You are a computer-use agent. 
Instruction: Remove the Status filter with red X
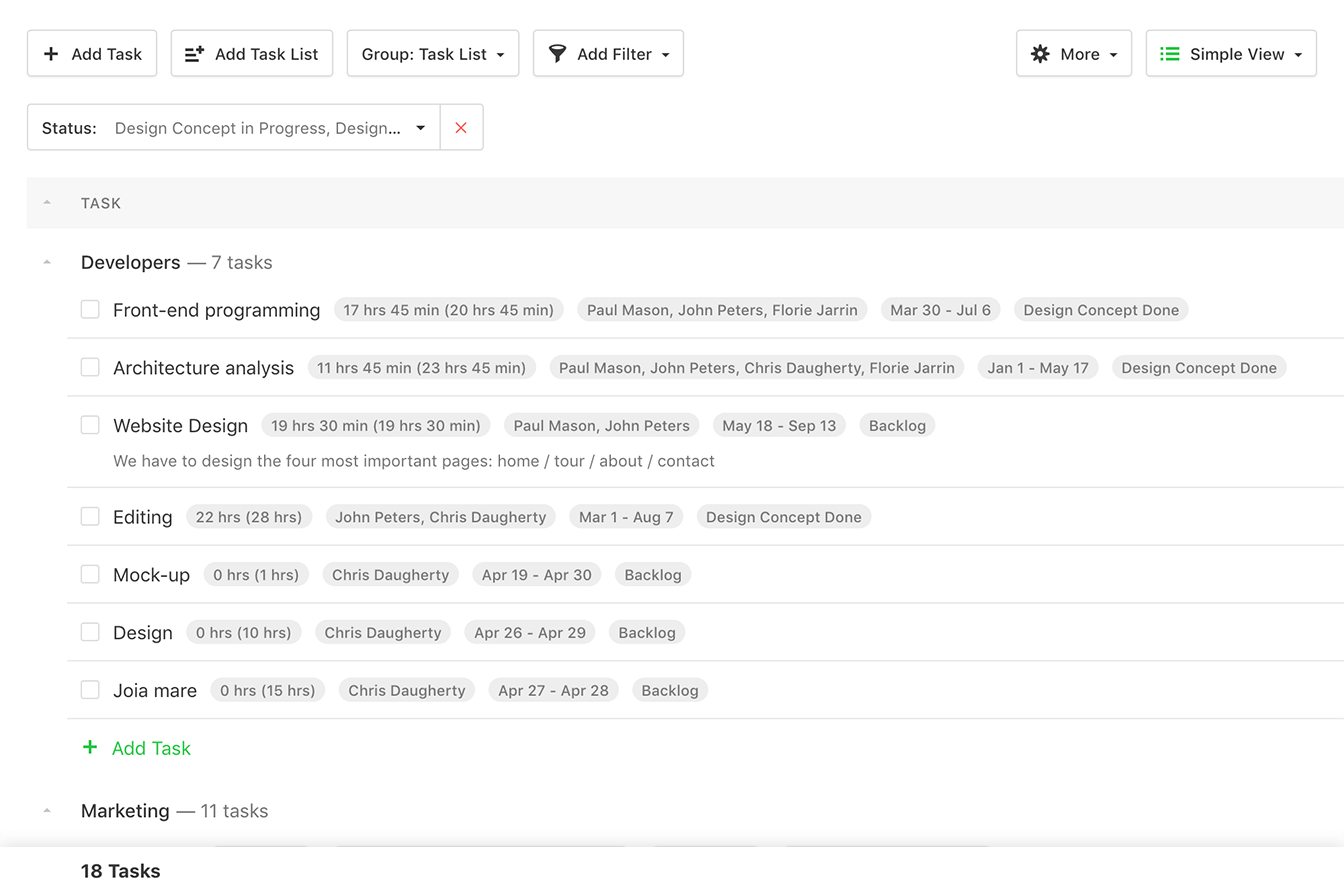point(461,128)
